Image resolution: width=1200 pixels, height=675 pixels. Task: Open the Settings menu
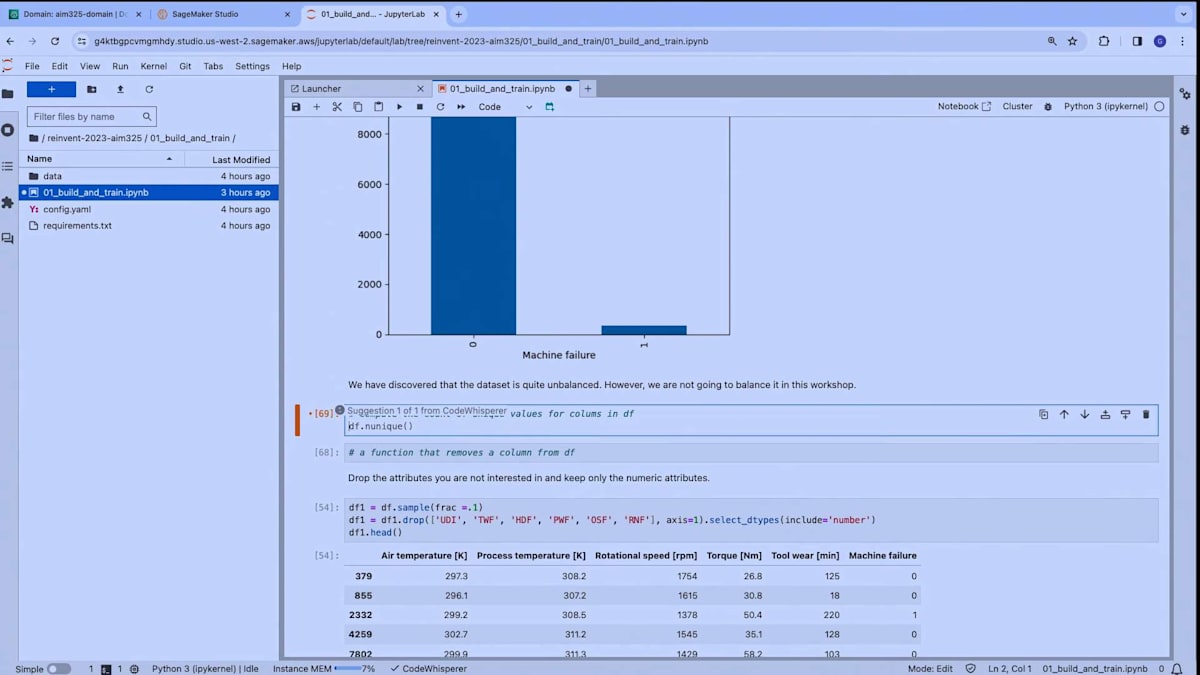pyautogui.click(x=252, y=66)
